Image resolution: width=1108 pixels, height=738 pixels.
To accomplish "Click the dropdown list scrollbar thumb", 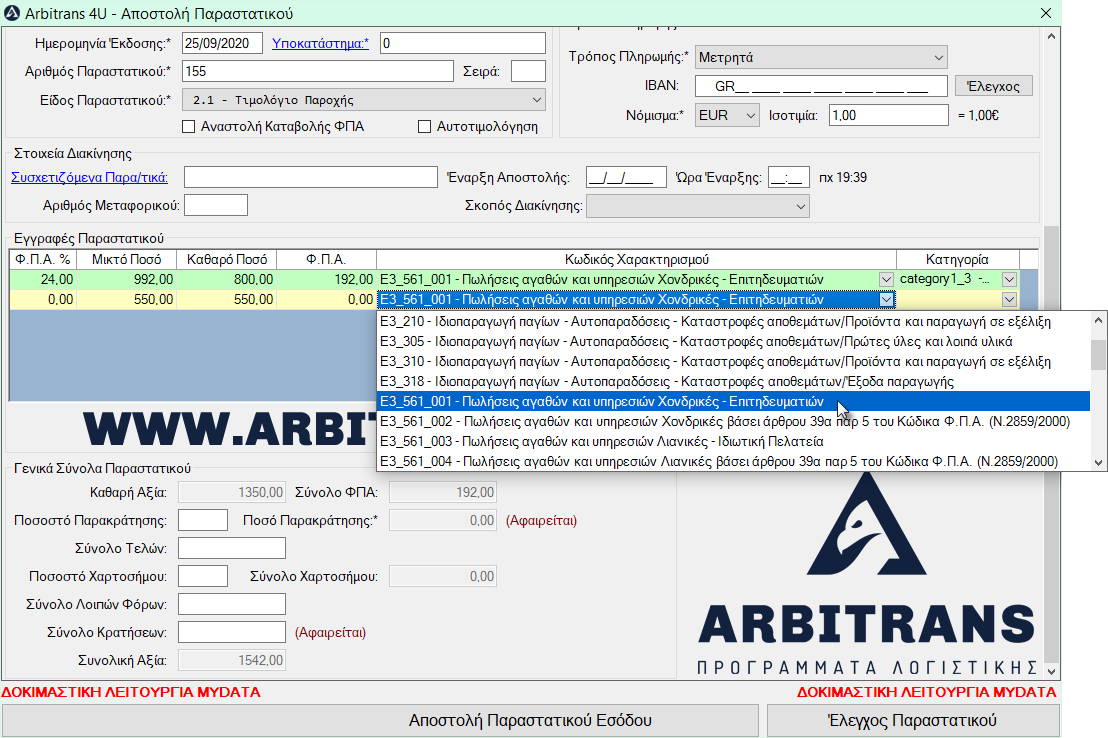I will tap(1098, 355).
